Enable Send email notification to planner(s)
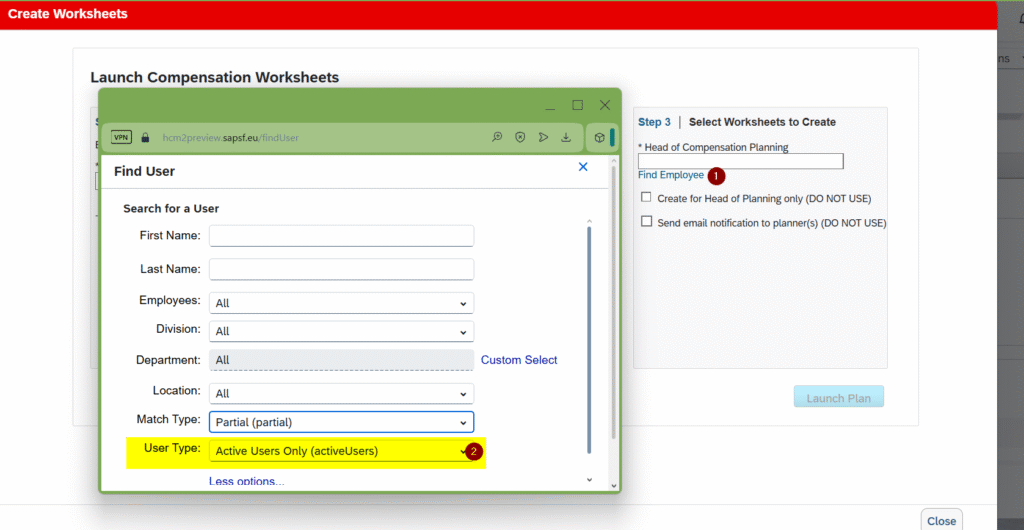The image size is (1024, 530). coord(647,222)
